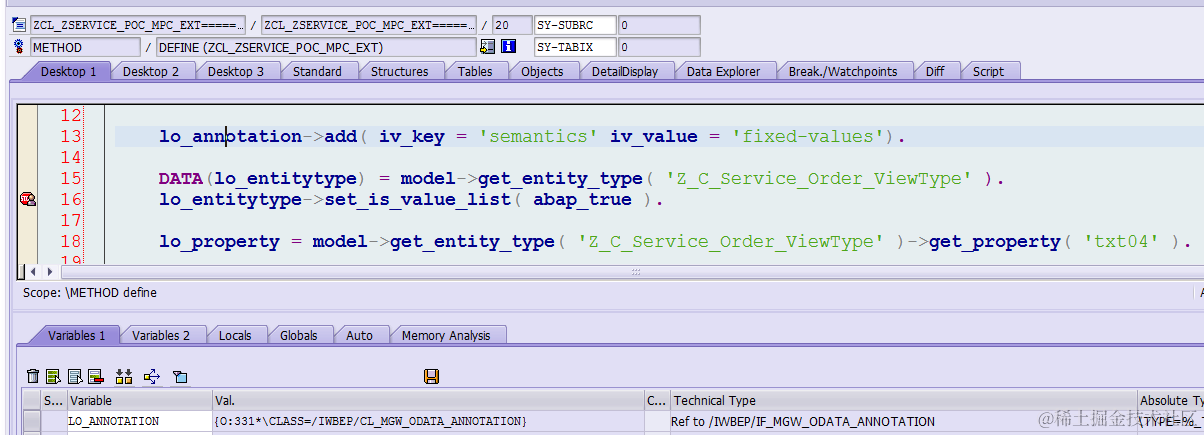Click the DEFINE (ZCL_ZSERVICE_POC_MPC_EXT) field
Screen dimensions: 1204x435
pyautogui.click(x=316, y=46)
